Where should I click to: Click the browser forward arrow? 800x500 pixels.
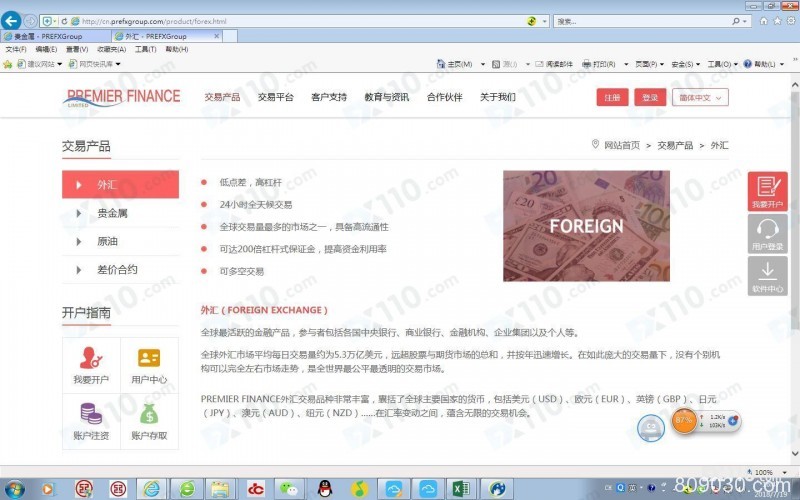click(x=31, y=21)
